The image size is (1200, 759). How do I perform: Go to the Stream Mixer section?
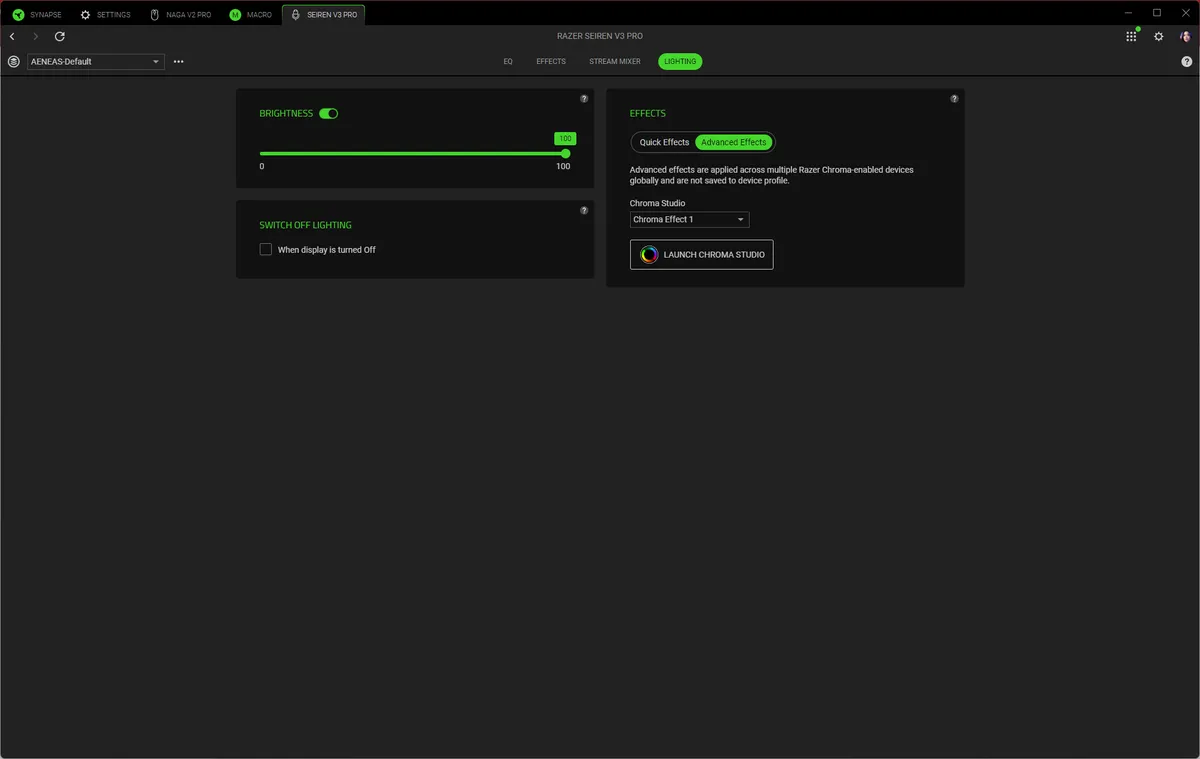(615, 61)
